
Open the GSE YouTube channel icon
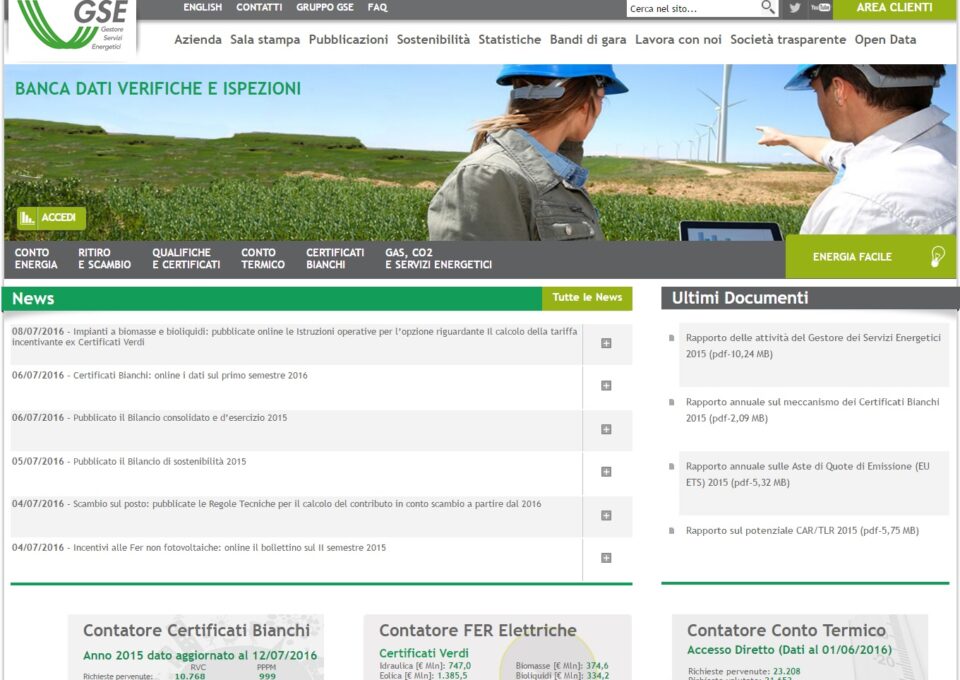[x=820, y=8]
